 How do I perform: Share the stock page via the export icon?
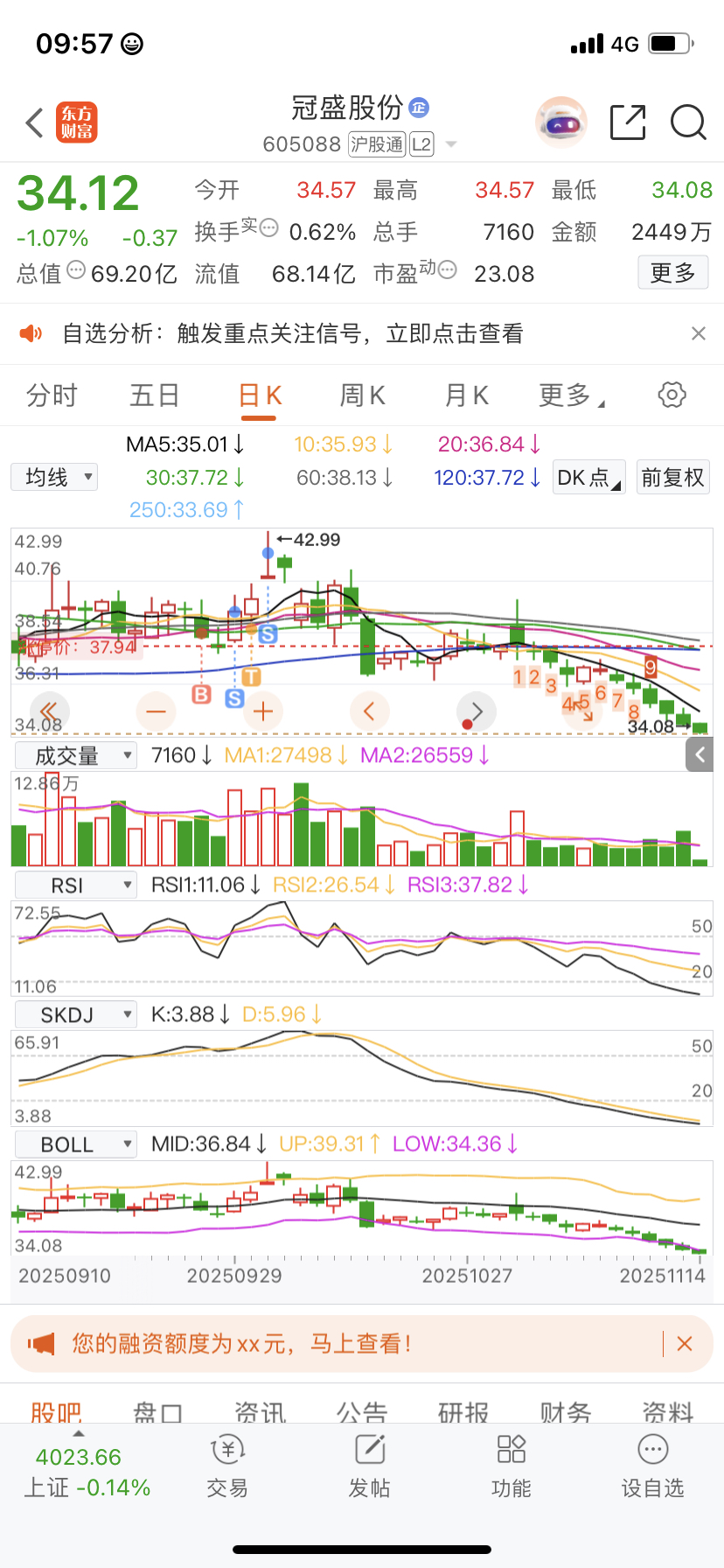[x=627, y=122]
